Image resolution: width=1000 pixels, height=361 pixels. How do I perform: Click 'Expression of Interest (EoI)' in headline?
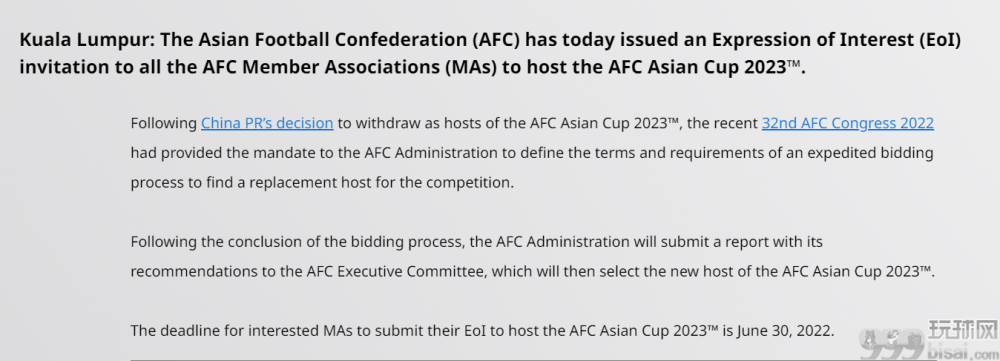[x=836, y=41]
